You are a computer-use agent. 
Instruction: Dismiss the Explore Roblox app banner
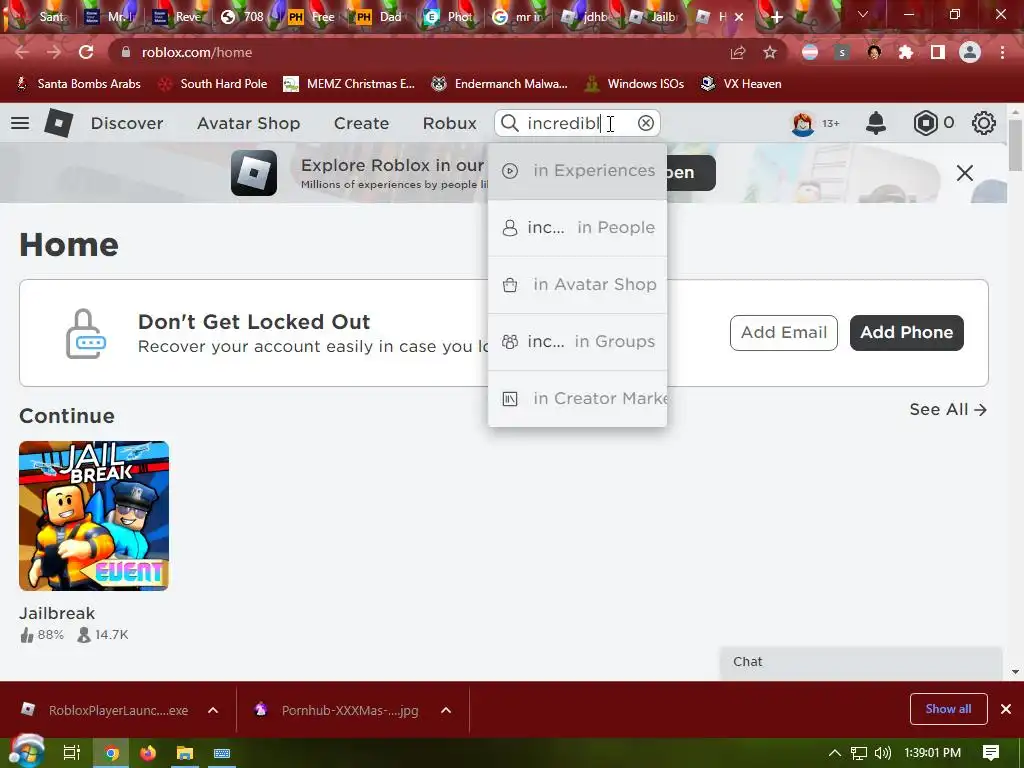coord(965,173)
